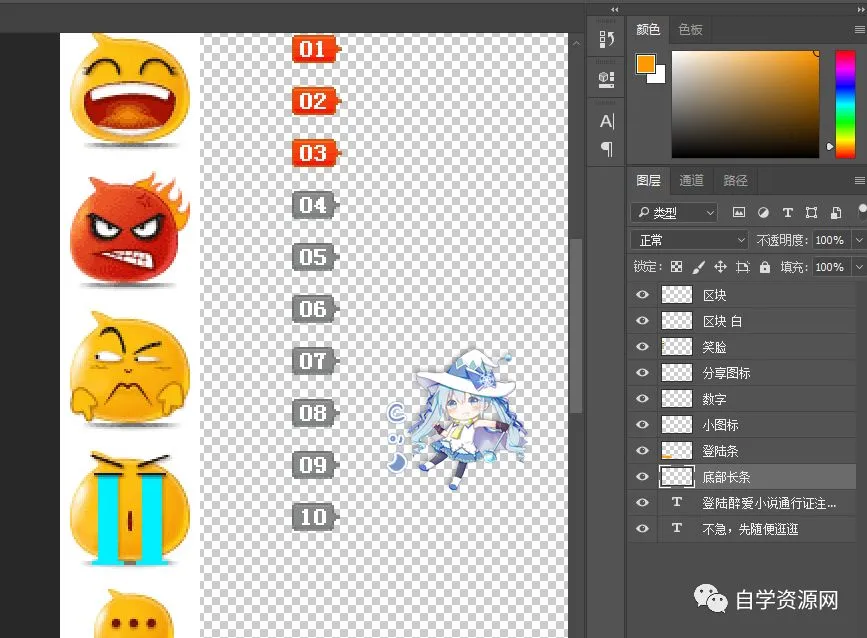Toggle the layer filter on/off switch
The height and width of the screenshot is (638, 867).
(x=862, y=210)
